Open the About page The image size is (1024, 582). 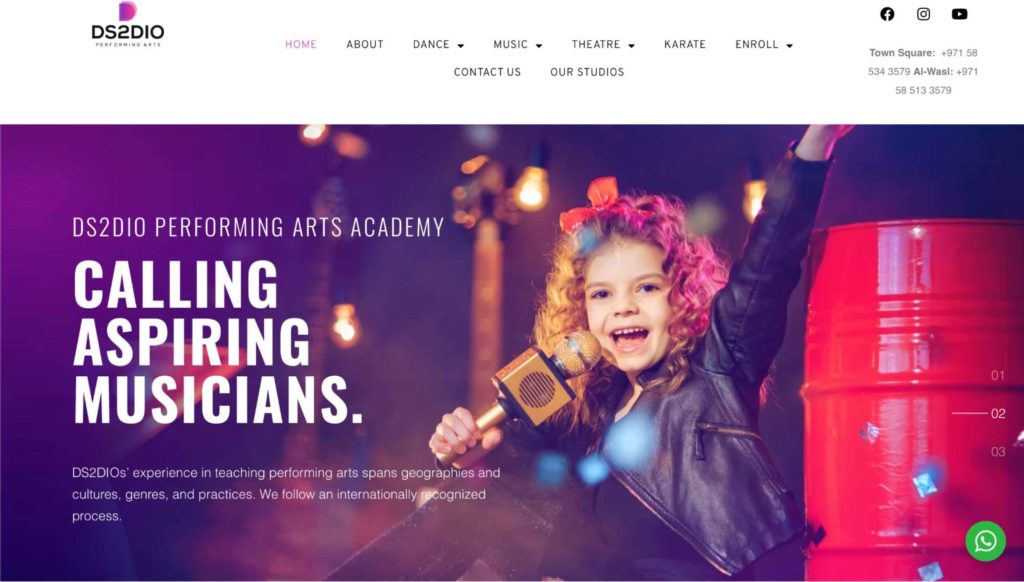pyautogui.click(x=365, y=44)
